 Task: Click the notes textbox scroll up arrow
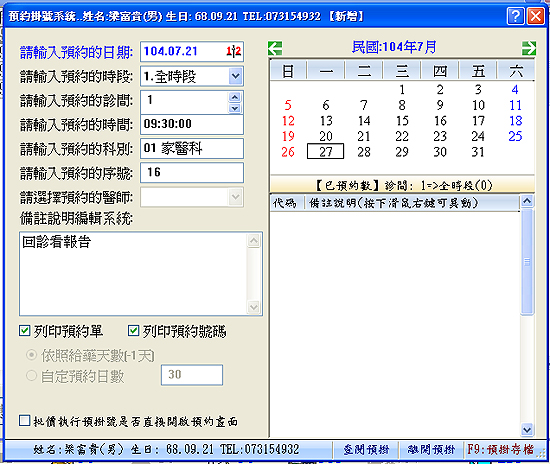tap(254, 241)
